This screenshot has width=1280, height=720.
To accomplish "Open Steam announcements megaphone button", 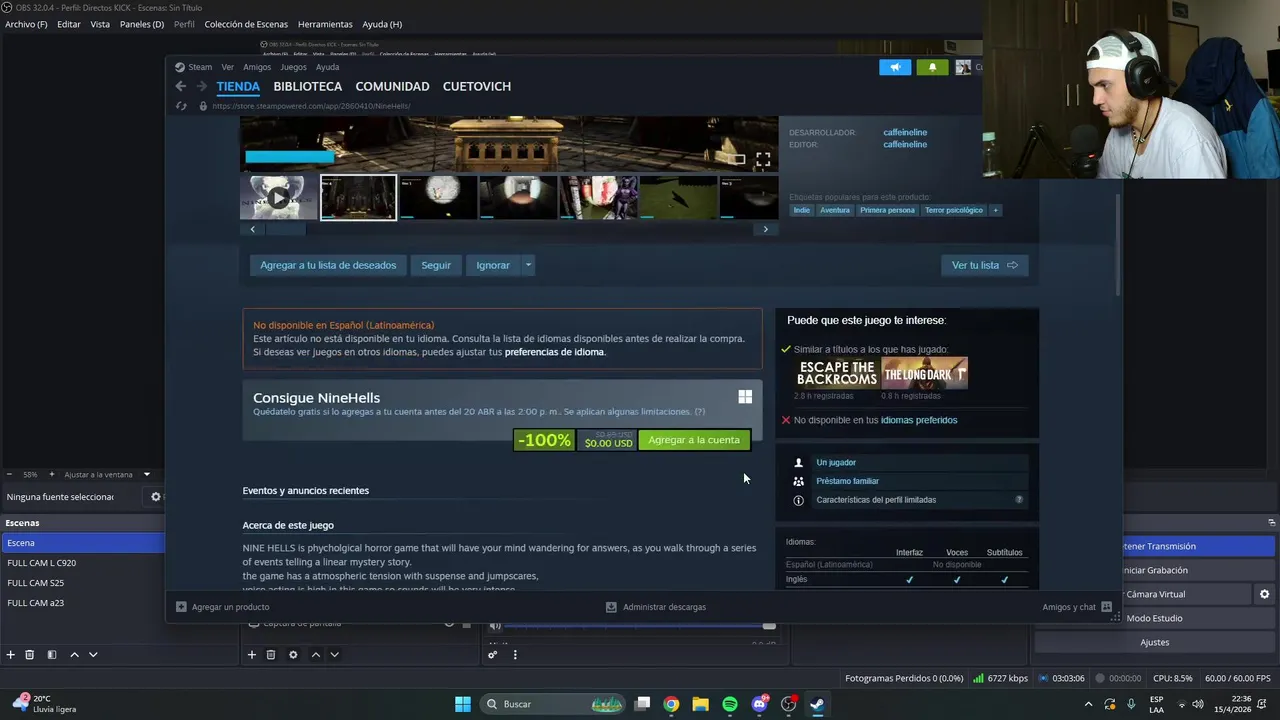I will click(895, 67).
